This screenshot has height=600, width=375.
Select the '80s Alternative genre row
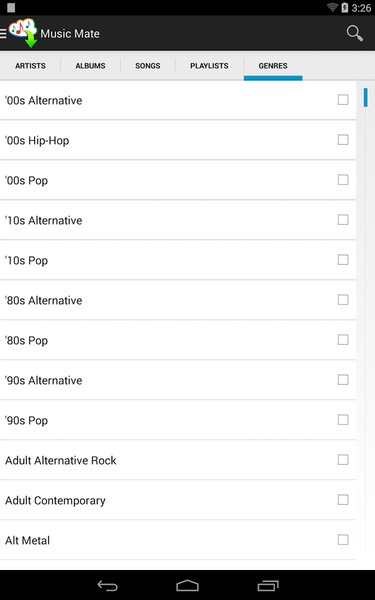pyautogui.click(x=178, y=300)
